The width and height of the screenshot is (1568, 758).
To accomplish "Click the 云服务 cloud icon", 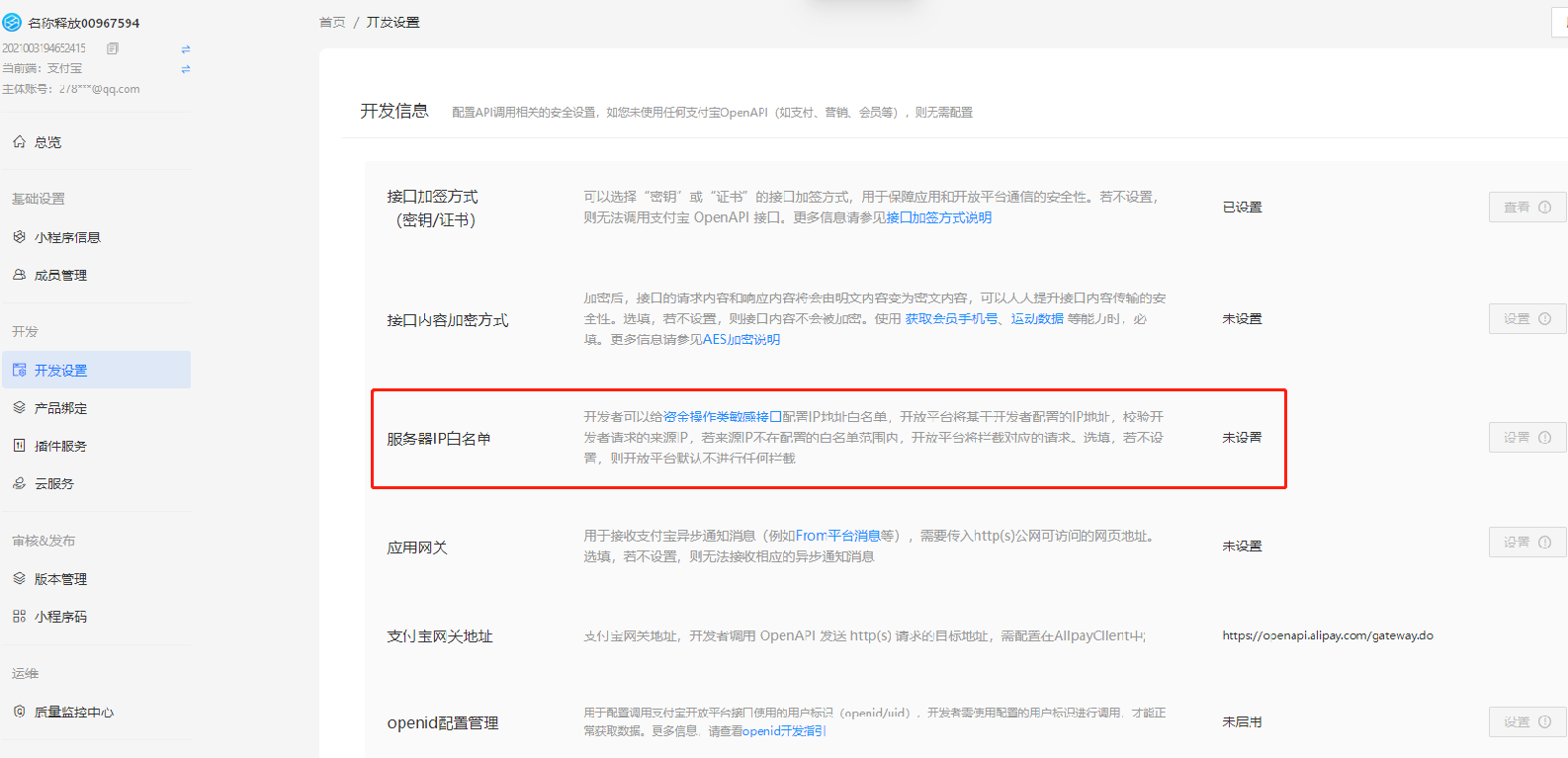I will coord(19,483).
